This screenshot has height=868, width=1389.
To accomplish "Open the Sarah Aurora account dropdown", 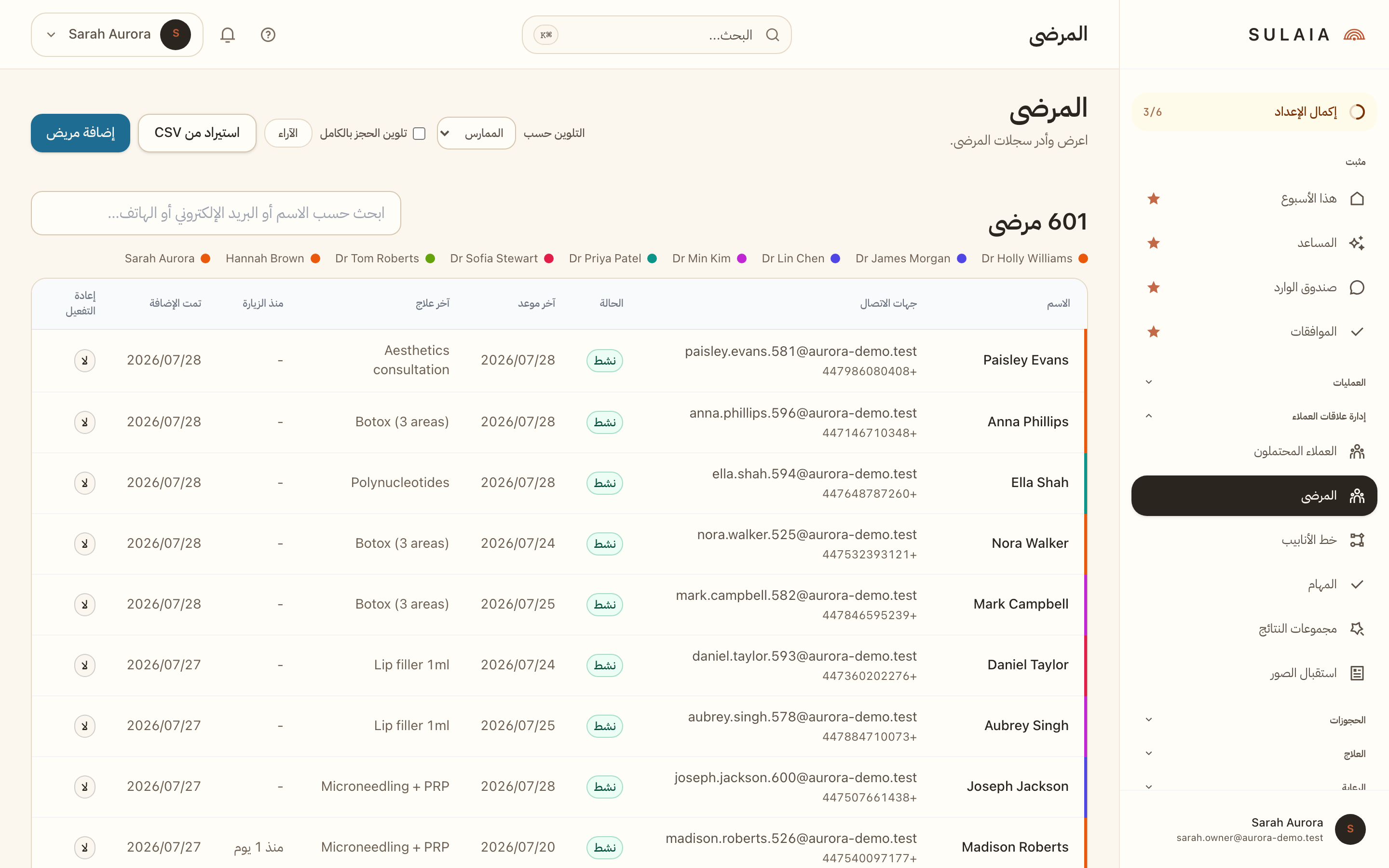I will tap(117, 34).
